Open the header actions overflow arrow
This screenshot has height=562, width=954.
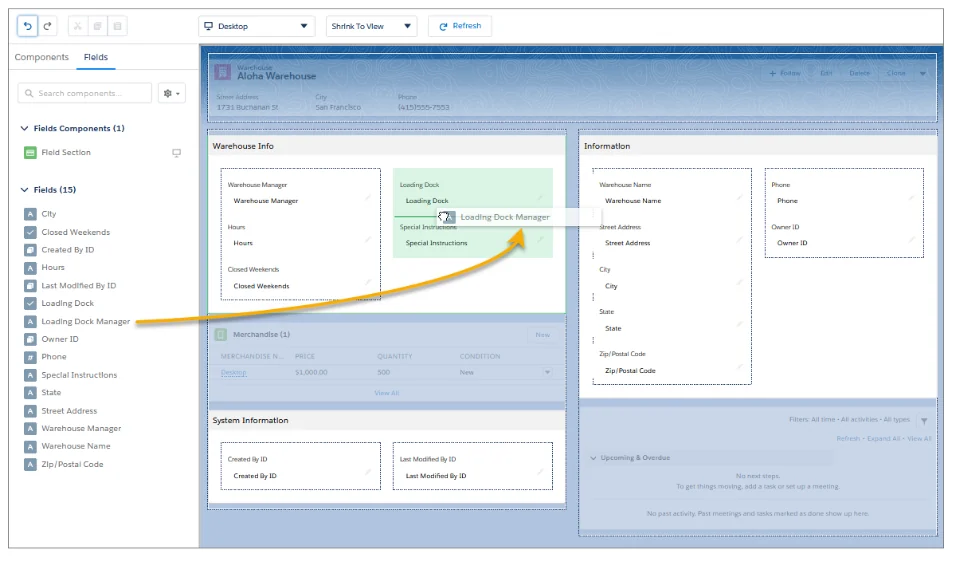tap(923, 74)
